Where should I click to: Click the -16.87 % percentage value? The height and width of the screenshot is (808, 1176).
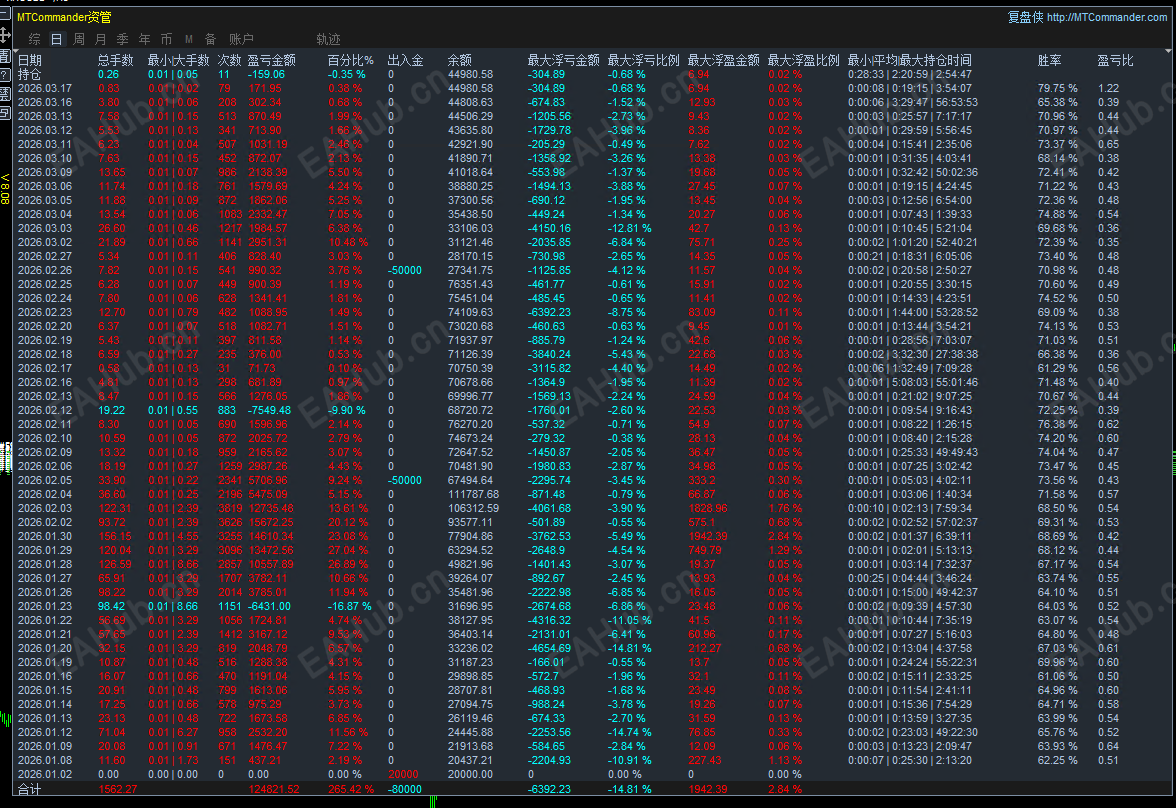350,606
